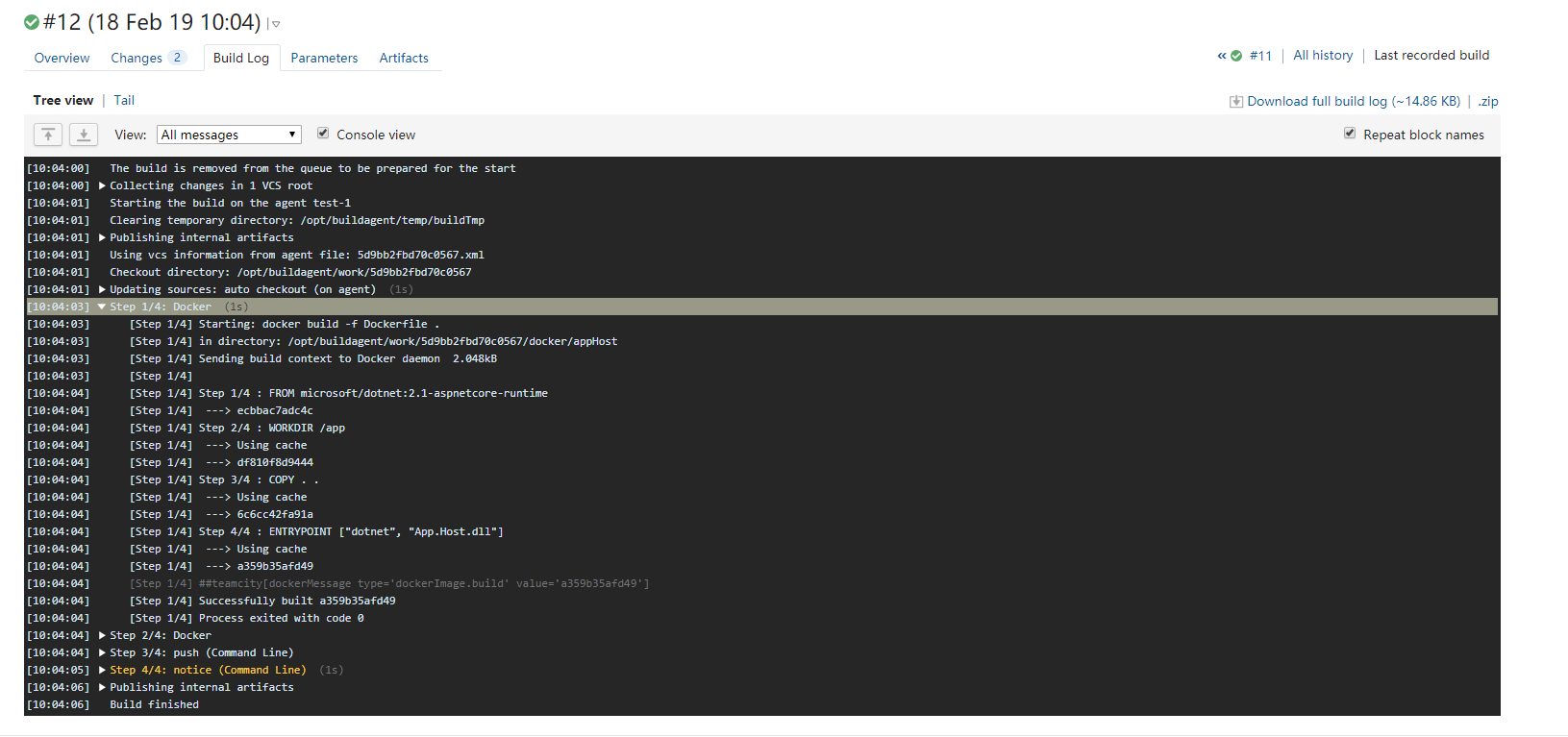Expand the Step 2/4: Docker block
This screenshot has width=1568, height=737.
pos(102,635)
